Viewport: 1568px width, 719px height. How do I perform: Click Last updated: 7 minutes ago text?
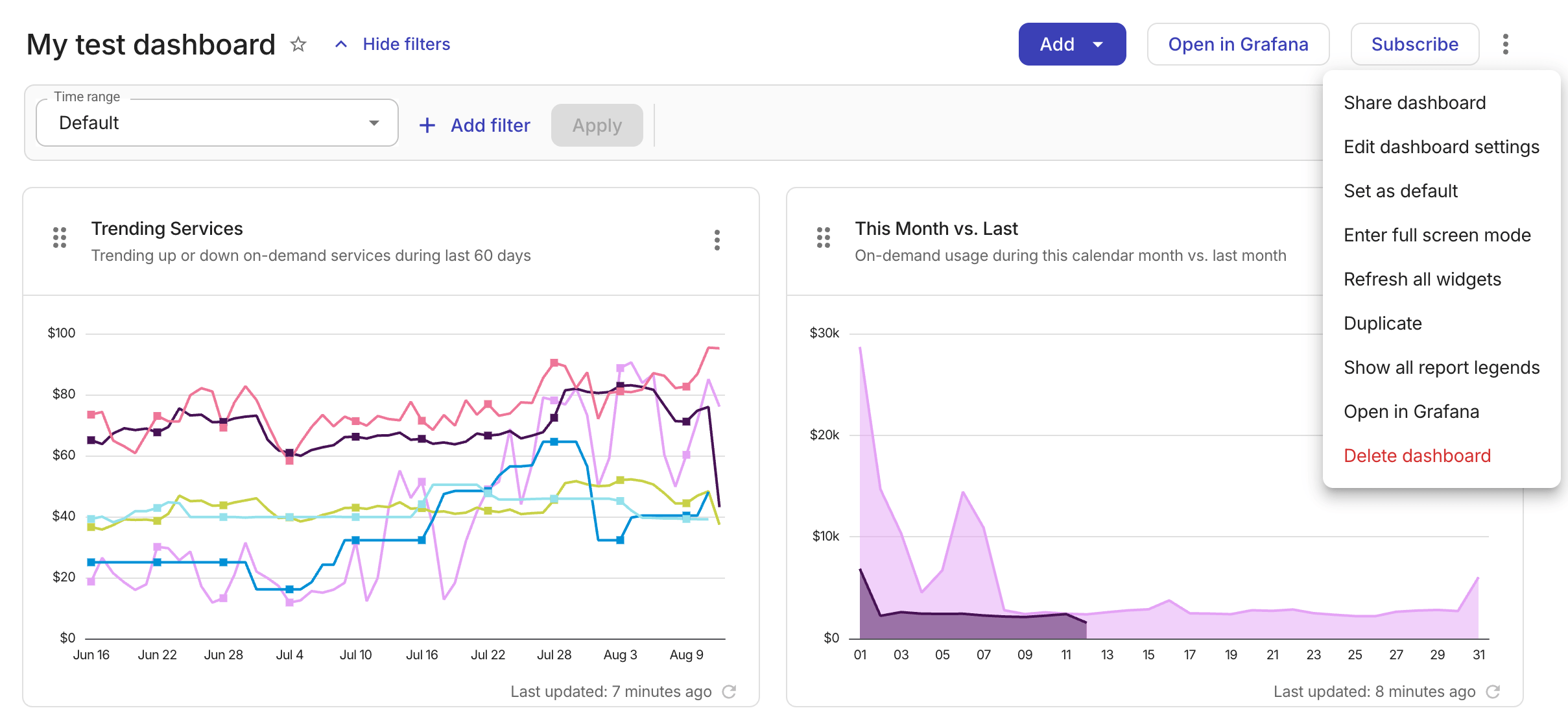610,692
